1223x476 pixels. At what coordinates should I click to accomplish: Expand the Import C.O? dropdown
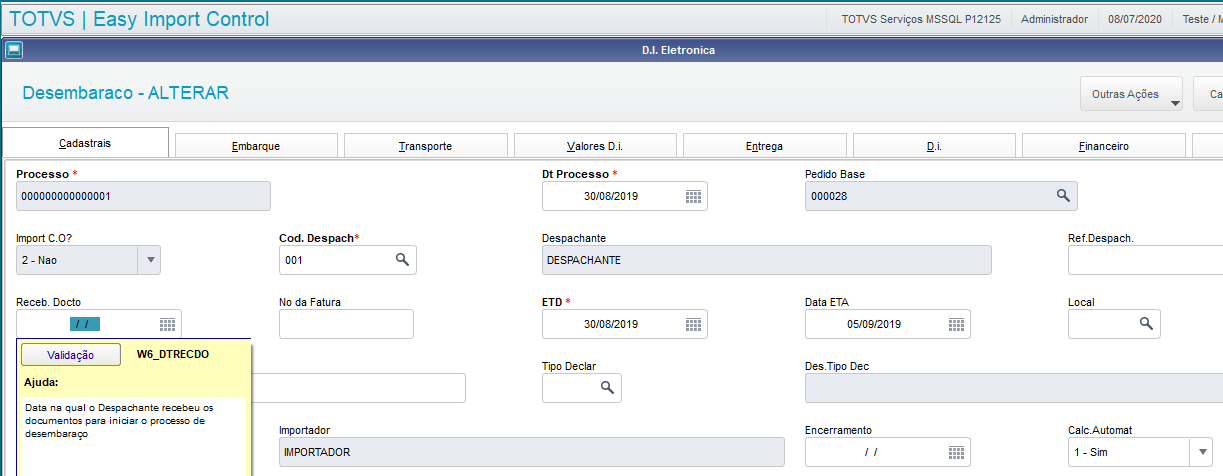[x=151, y=260]
